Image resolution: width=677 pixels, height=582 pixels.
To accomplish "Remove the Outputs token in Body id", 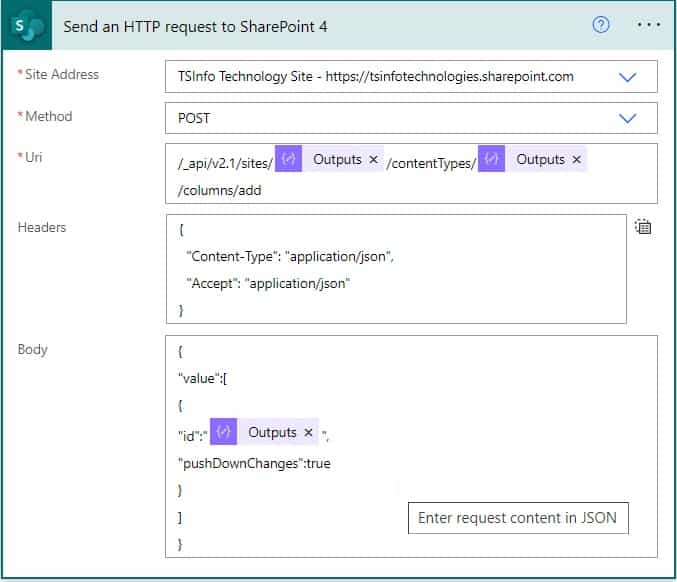I will click(x=308, y=432).
